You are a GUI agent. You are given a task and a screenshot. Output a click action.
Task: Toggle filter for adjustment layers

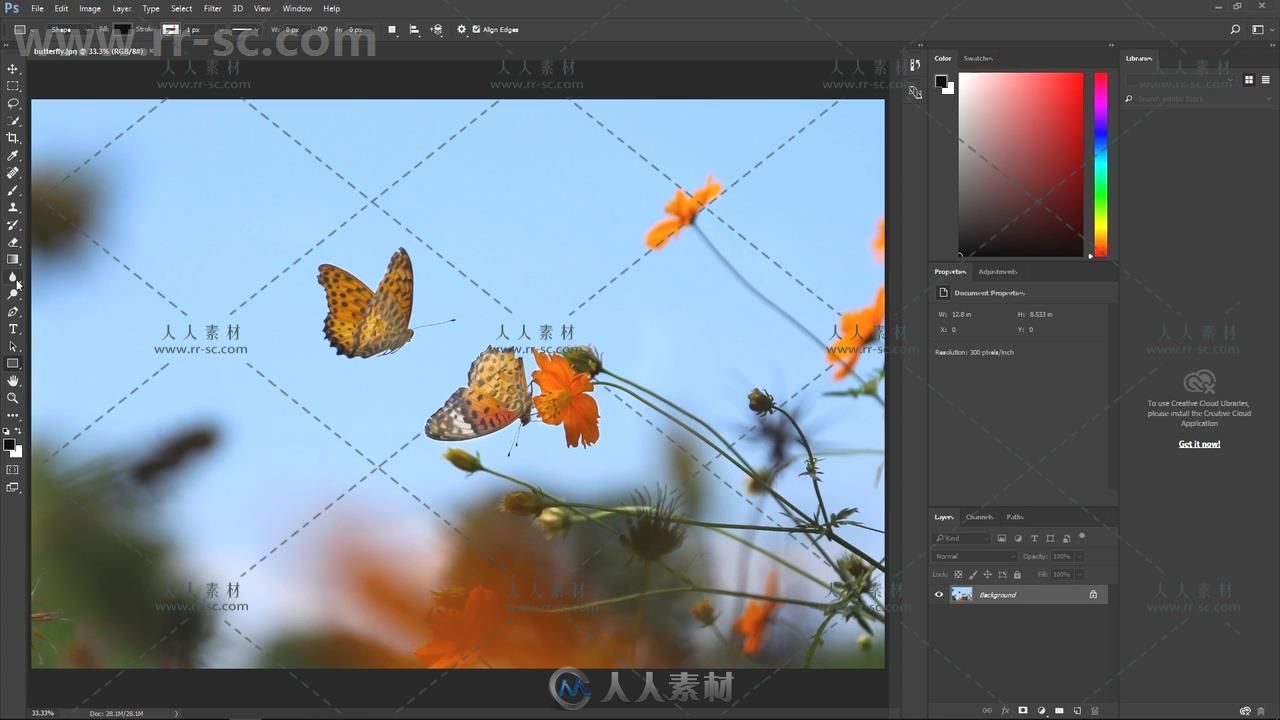point(1018,538)
